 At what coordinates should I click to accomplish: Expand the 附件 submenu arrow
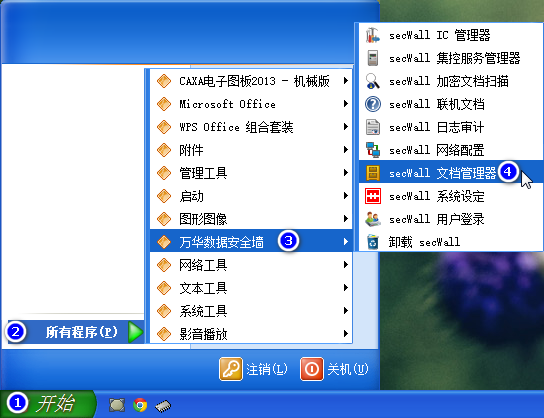(x=346, y=150)
